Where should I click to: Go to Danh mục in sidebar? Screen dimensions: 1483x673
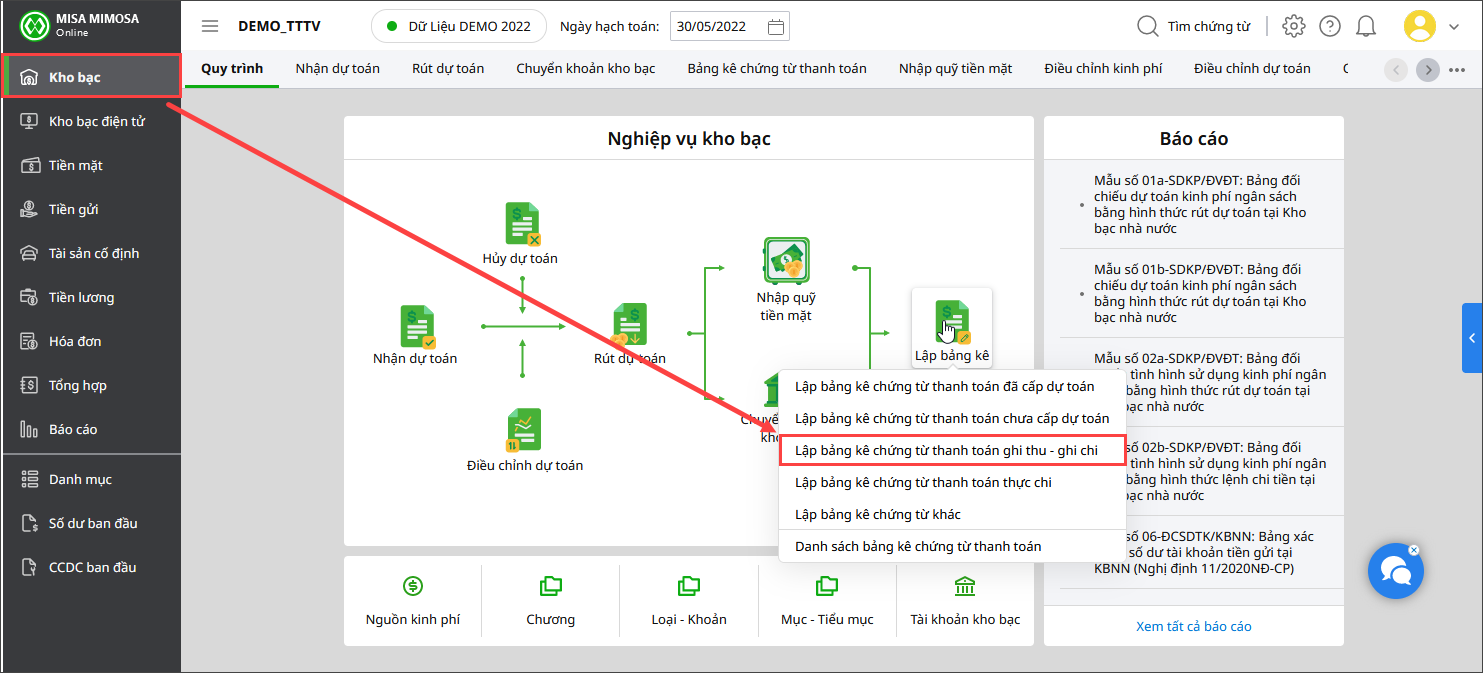[91, 479]
